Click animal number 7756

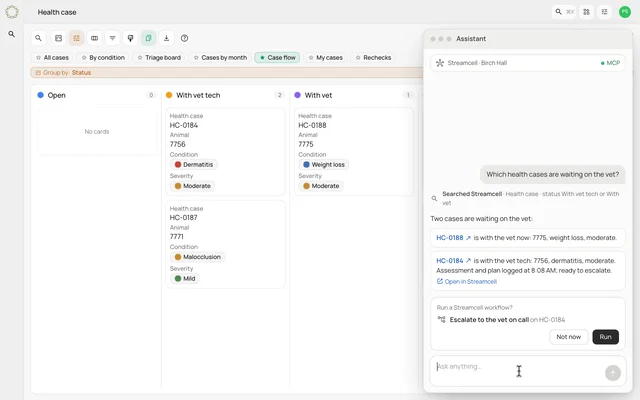tap(178, 144)
